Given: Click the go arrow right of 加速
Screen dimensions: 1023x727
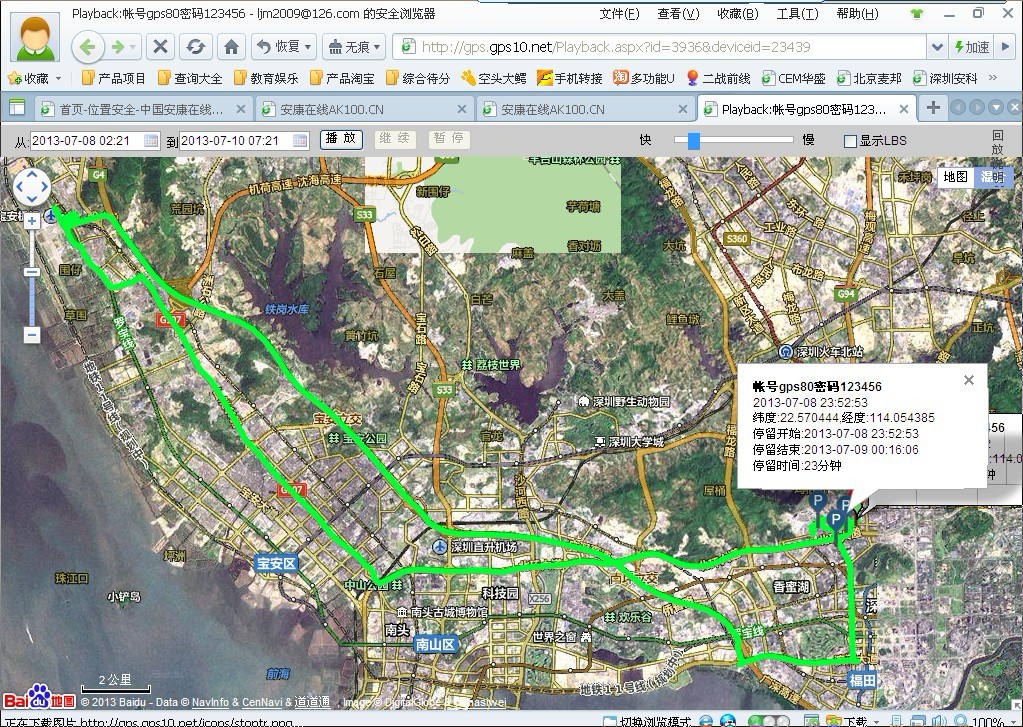Looking at the screenshot, I should [1005, 47].
